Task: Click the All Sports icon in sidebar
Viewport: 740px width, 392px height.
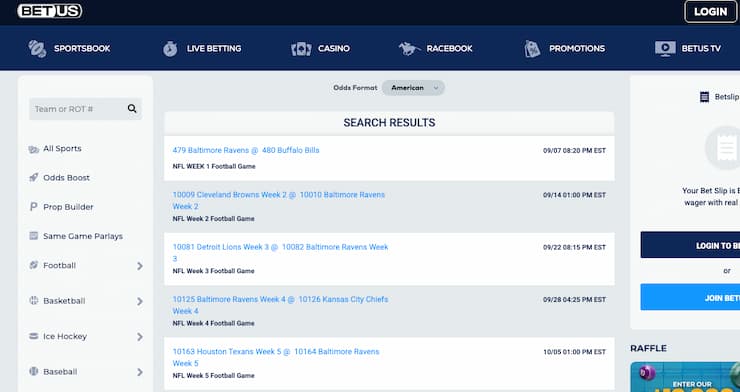Action: point(34,149)
